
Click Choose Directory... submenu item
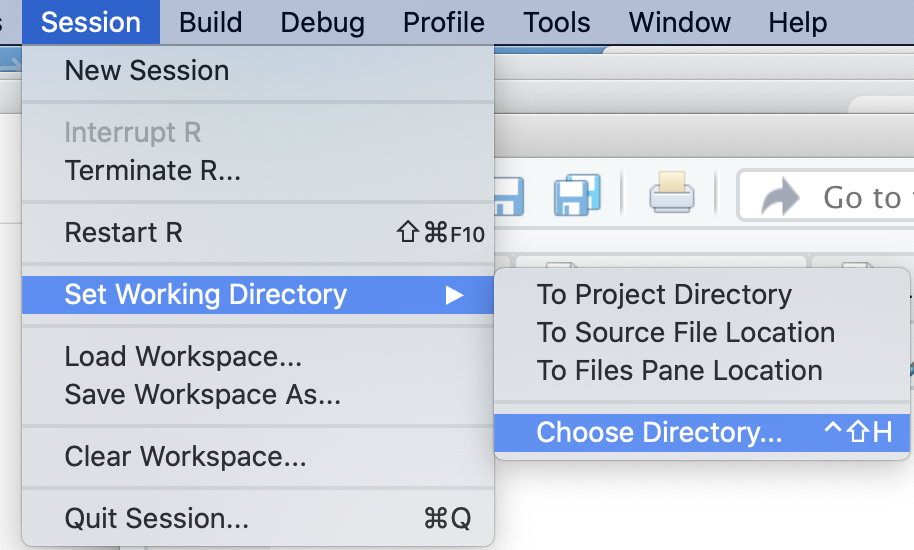coord(702,433)
